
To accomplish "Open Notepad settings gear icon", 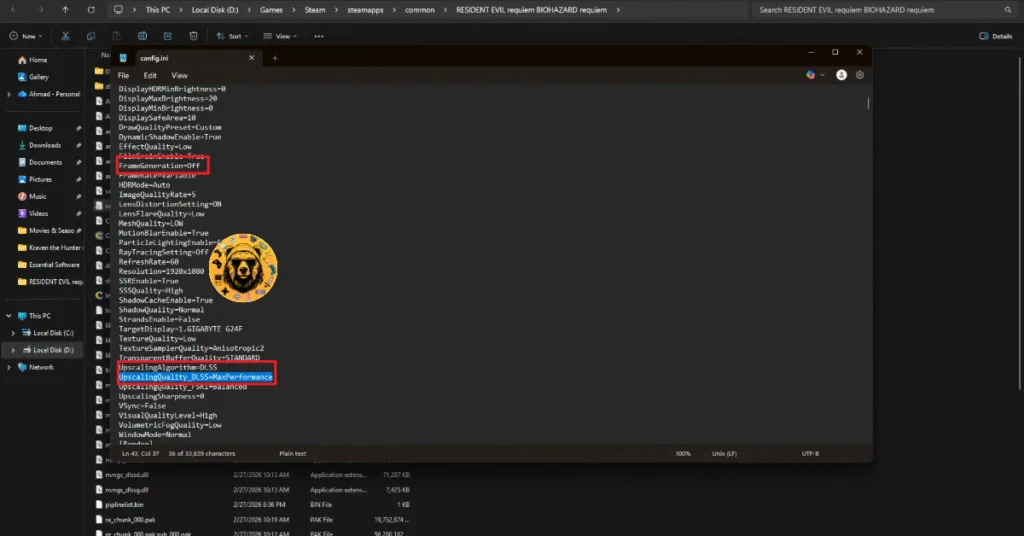I will [x=860, y=75].
